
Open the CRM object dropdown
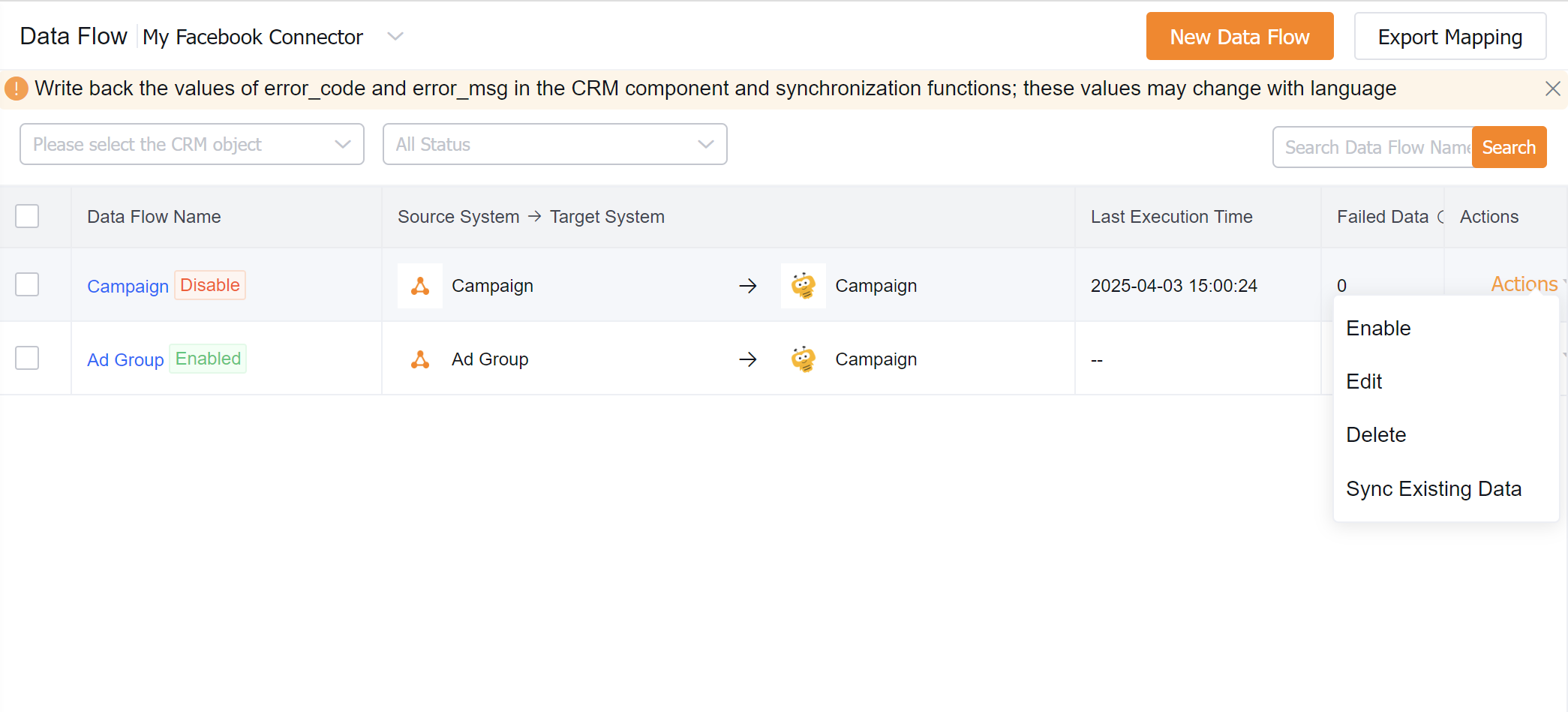pos(192,144)
